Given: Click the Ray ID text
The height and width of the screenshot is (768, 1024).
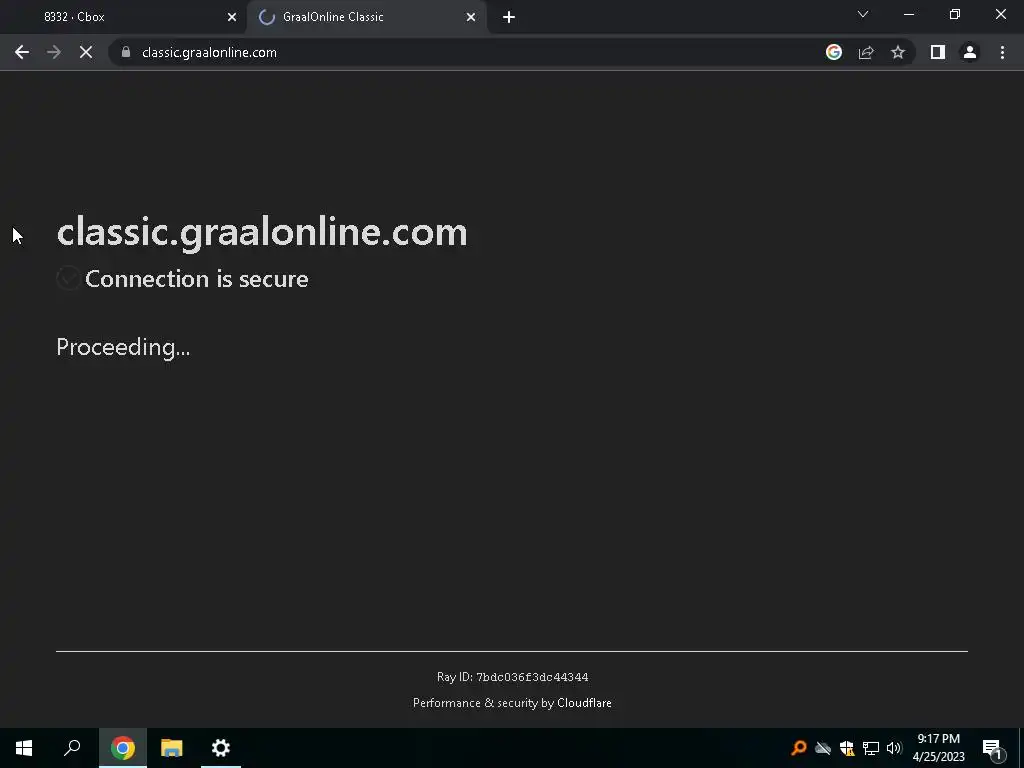Looking at the screenshot, I should 513,677.
